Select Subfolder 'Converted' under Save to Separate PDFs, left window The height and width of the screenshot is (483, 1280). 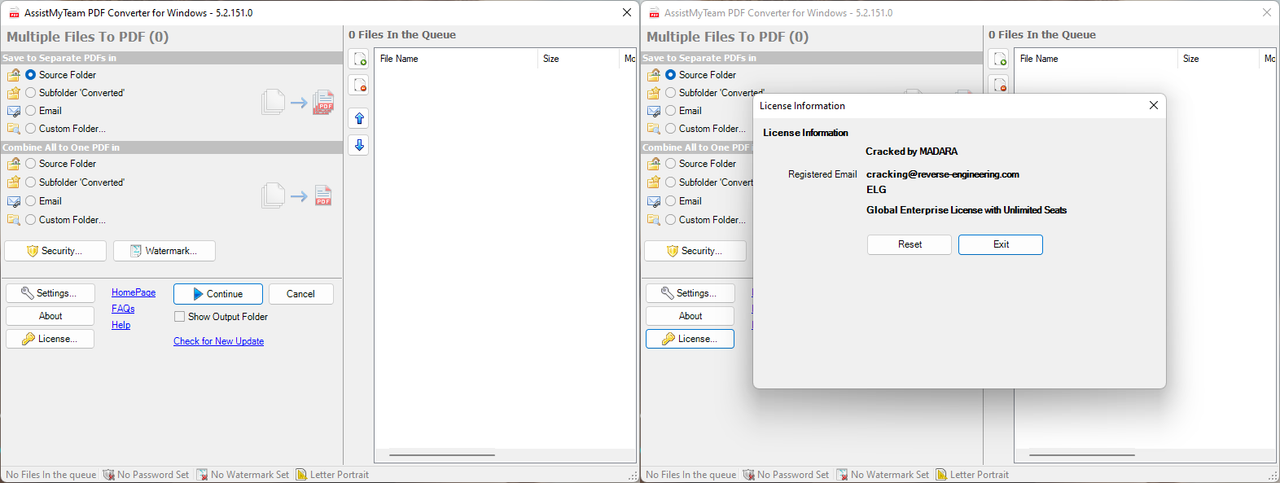[x=31, y=93]
